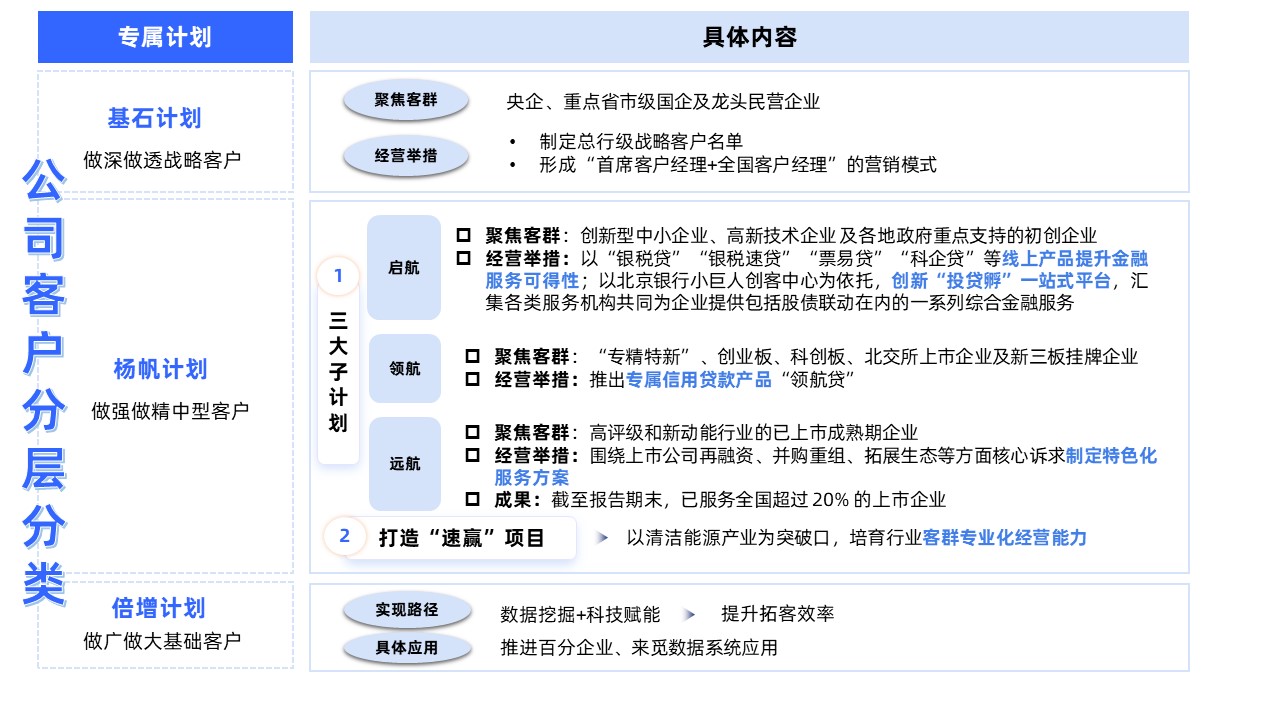
Task: Check the 聚焦客群 checkbox under 启航
Action: [461, 238]
